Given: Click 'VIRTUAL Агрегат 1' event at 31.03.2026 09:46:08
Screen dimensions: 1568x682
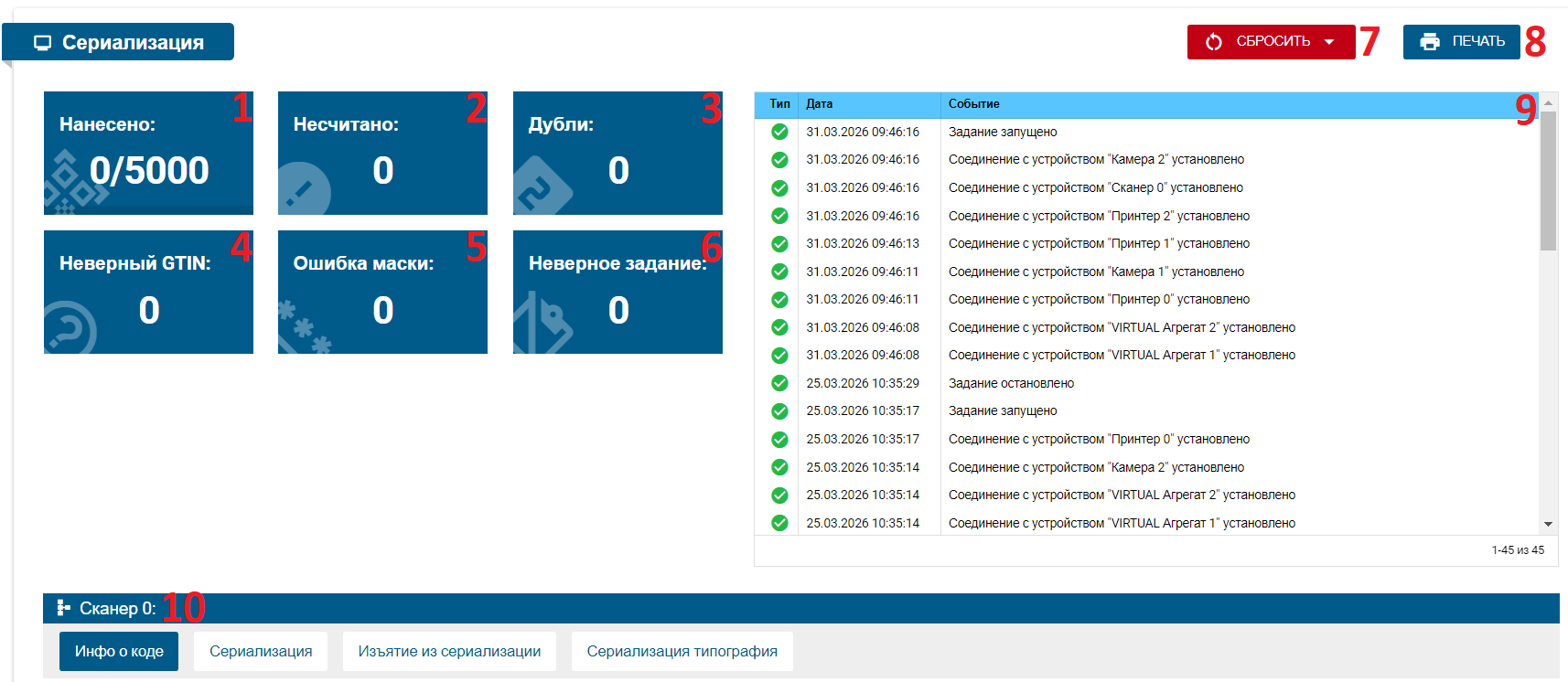Looking at the screenshot, I should 1122,355.
